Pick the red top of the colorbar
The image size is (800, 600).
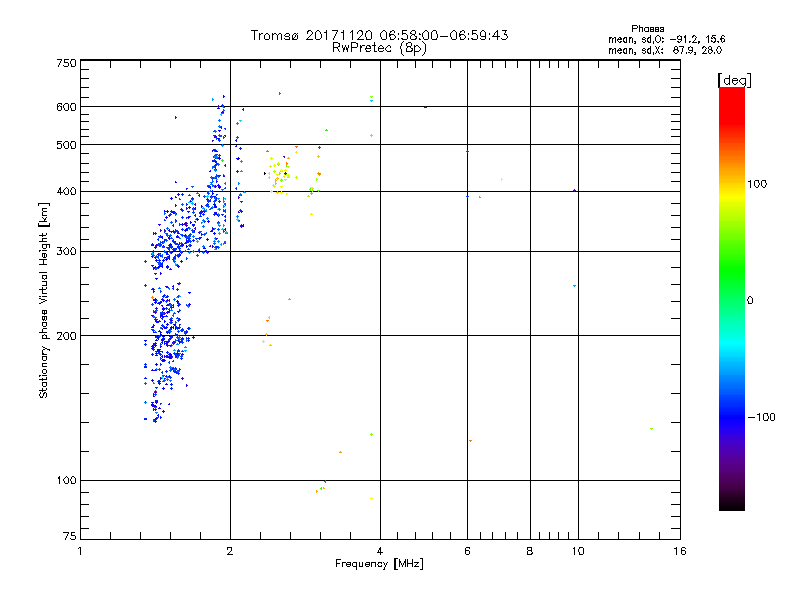point(731,93)
